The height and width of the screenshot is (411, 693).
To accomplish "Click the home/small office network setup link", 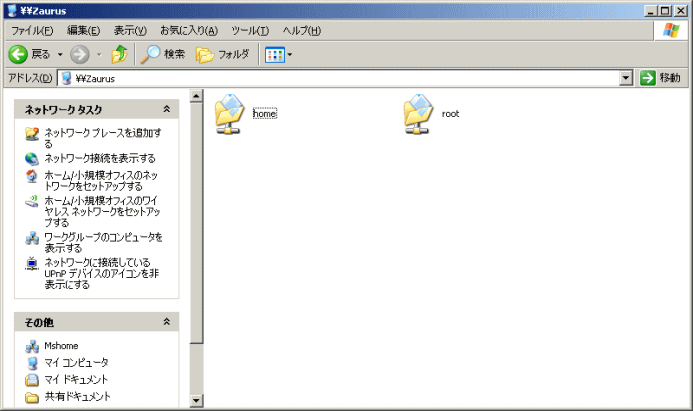I will [101, 180].
